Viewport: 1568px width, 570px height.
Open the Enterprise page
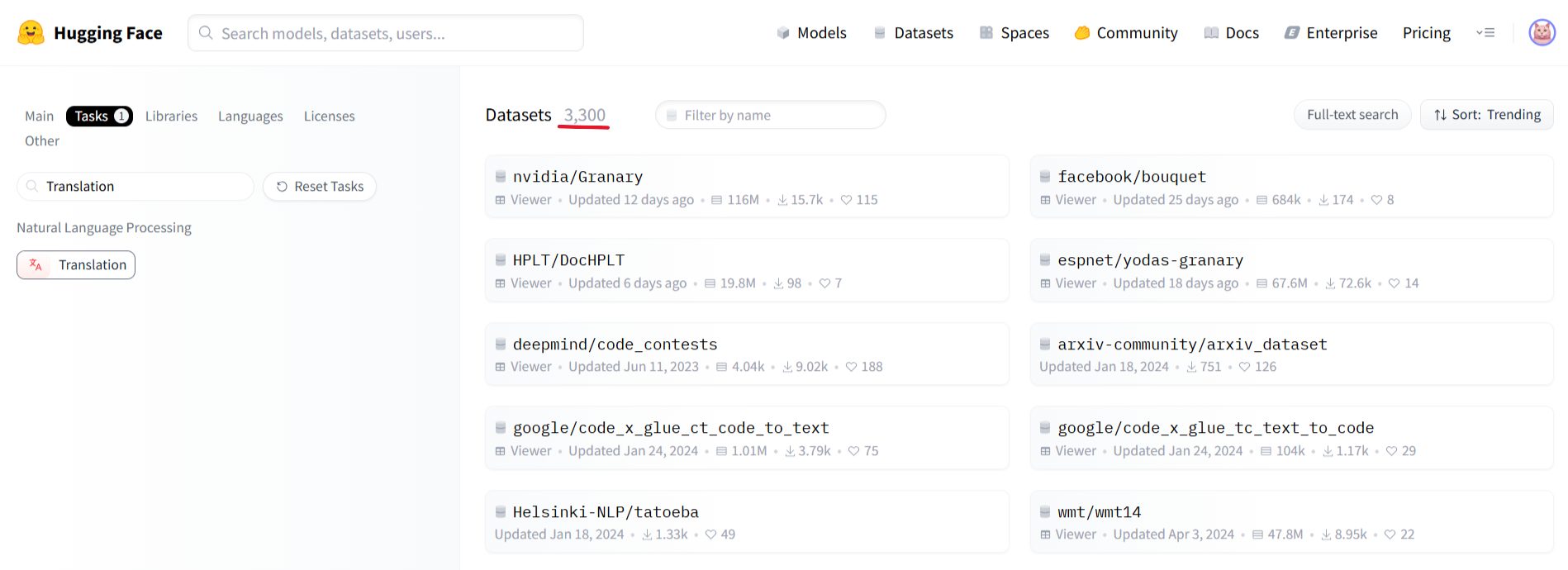point(1331,33)
